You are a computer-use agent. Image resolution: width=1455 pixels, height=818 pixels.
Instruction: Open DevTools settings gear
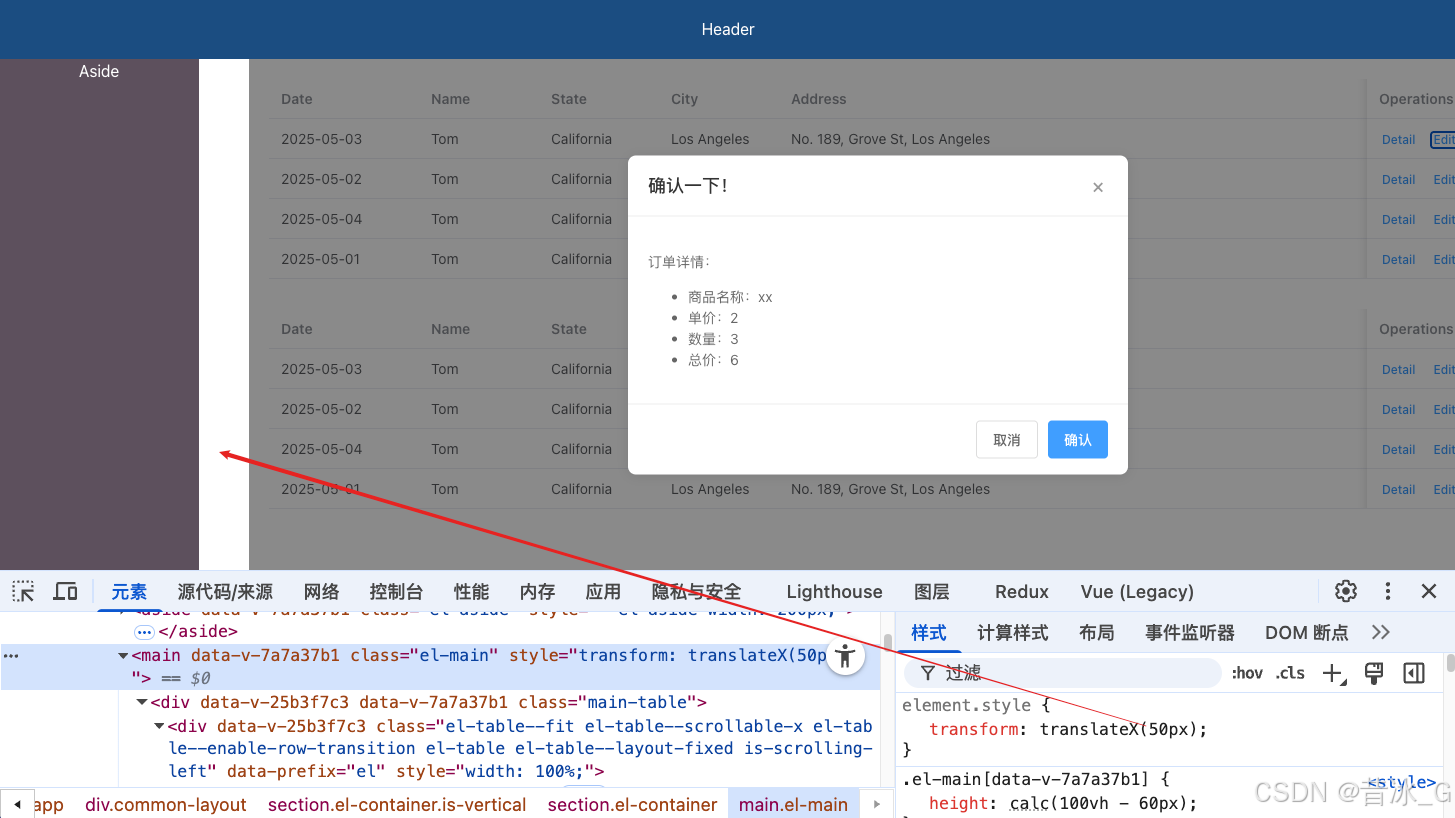point(1346,591)
